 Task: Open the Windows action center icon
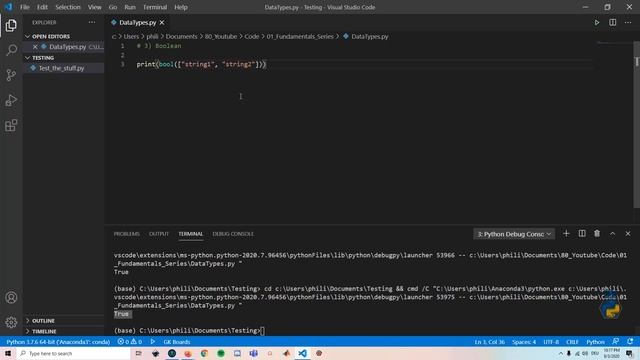pos(629,353)
